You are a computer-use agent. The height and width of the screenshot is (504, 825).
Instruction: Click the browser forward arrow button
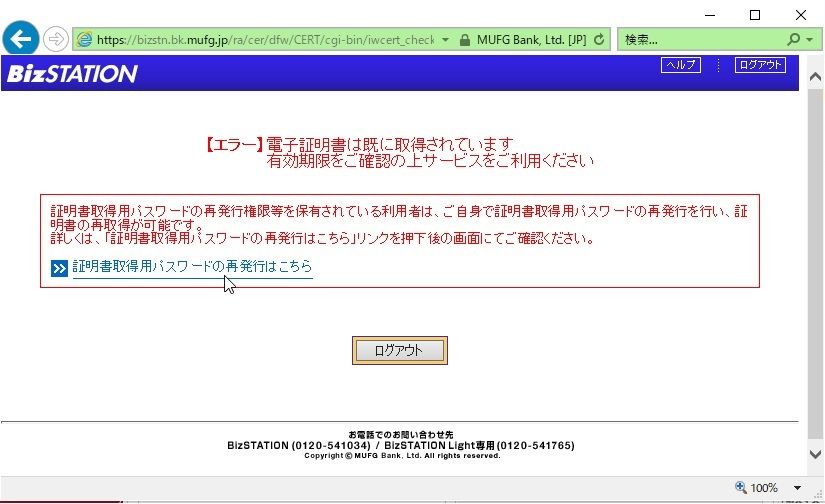(x=56, y=39)
